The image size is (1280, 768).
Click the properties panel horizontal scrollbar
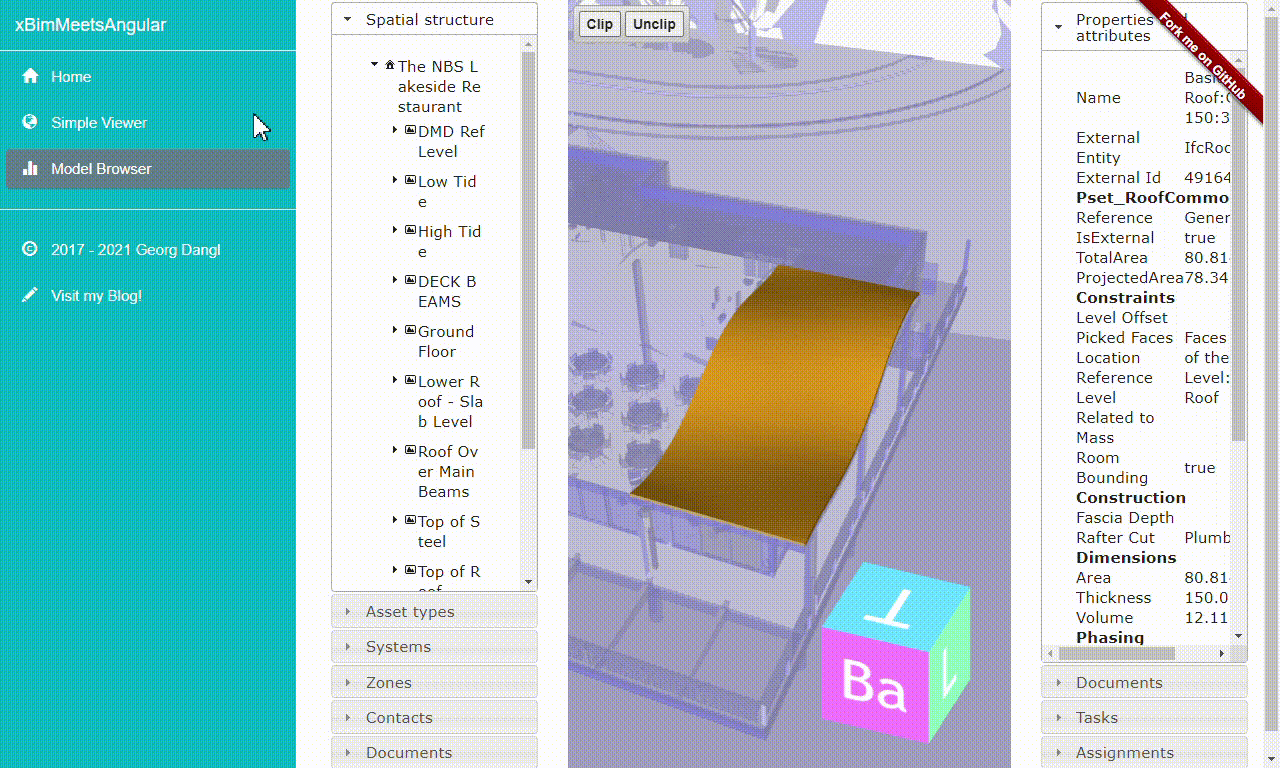click(1117, 653)
